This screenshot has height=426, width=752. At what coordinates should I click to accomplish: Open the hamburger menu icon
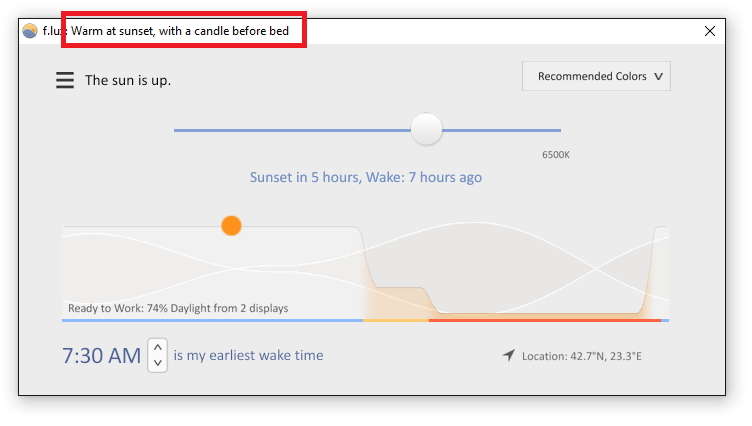click(x=65, y=80)
